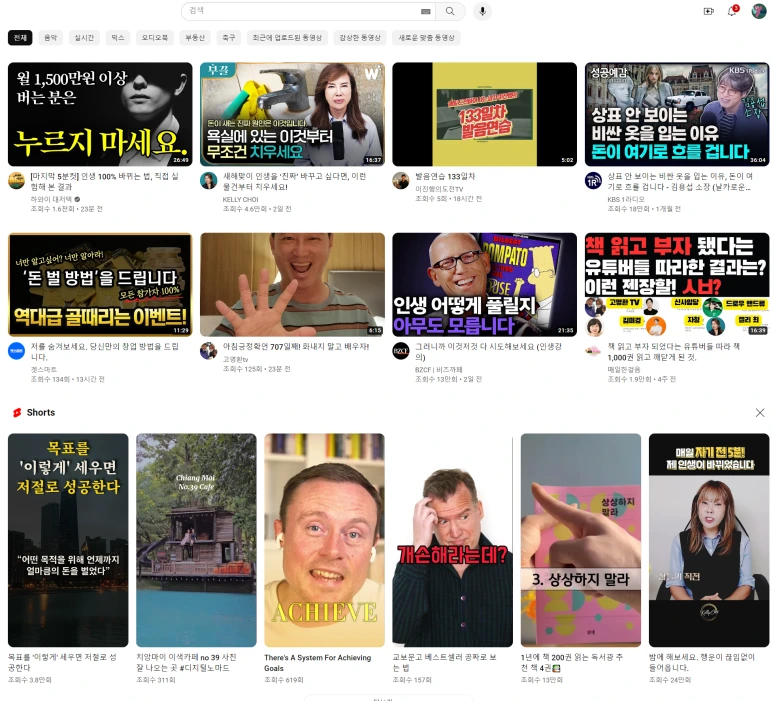This screenshot has width=773, height=701.
Task: Click the Shorts logo icon
Action: 17,413
